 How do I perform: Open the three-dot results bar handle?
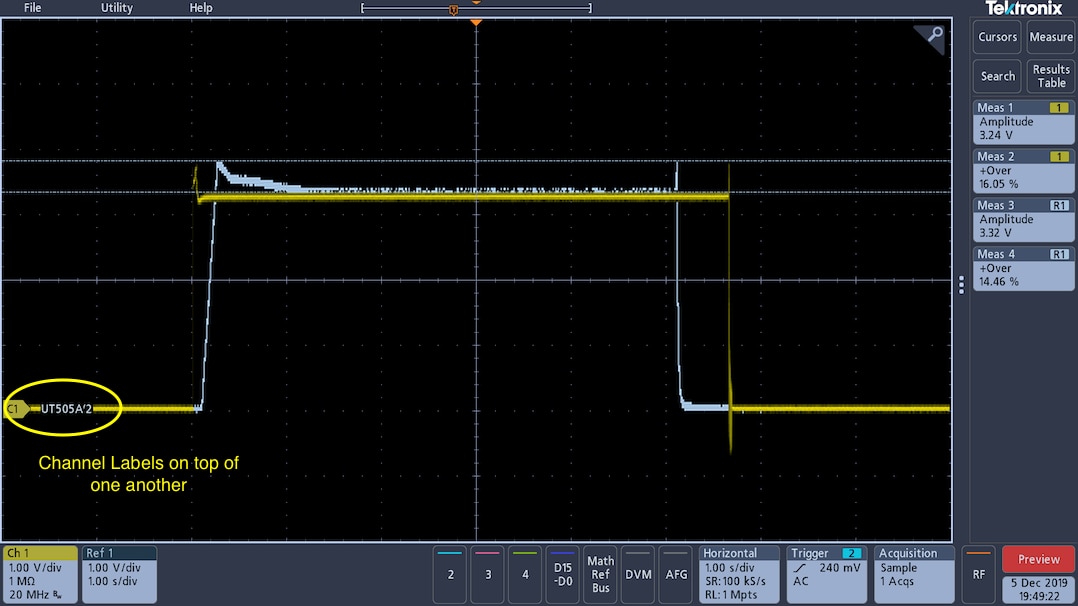tap(961, 285)
